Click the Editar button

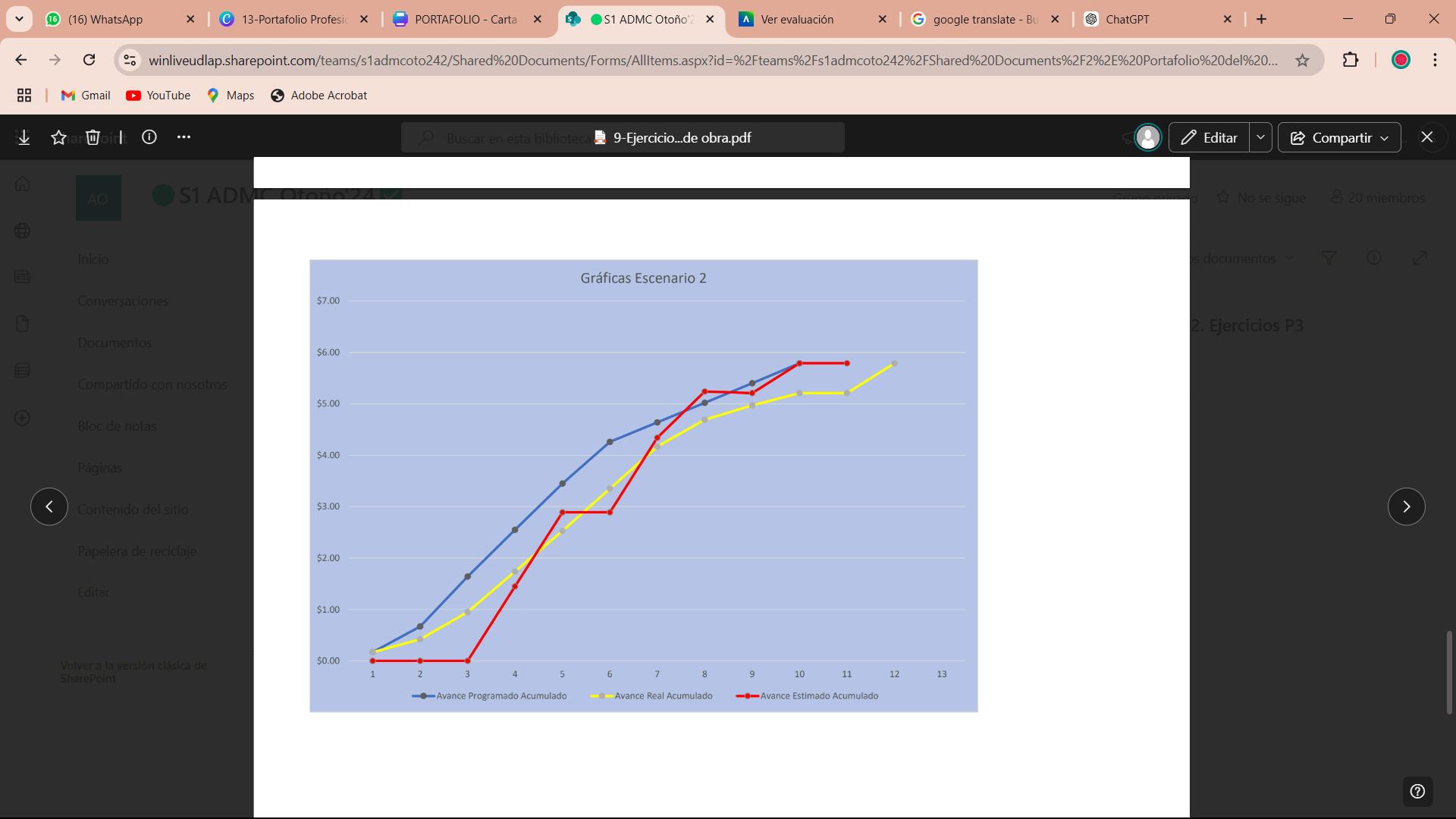click(x=1210, y=137)
